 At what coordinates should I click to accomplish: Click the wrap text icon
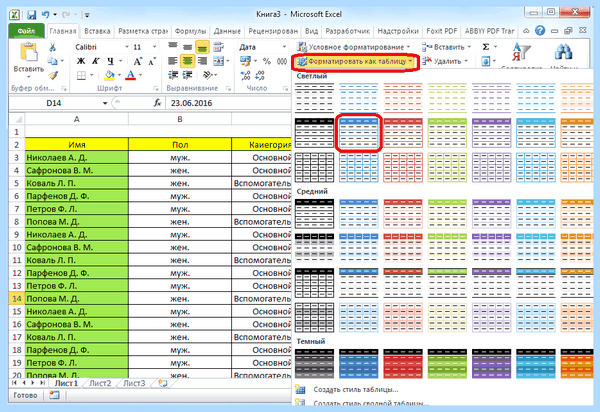[218, 47]
